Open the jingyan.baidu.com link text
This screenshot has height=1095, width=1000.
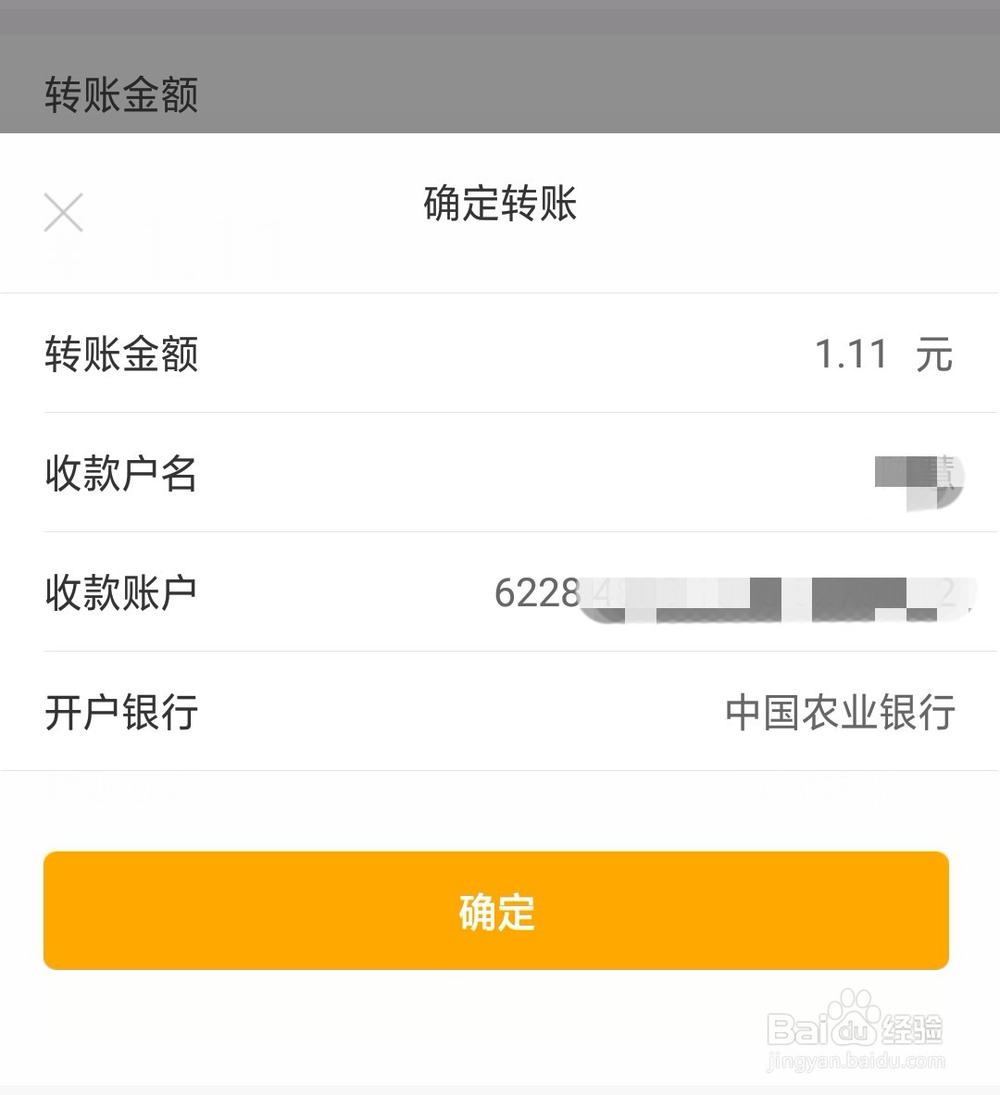[856, 1061]
